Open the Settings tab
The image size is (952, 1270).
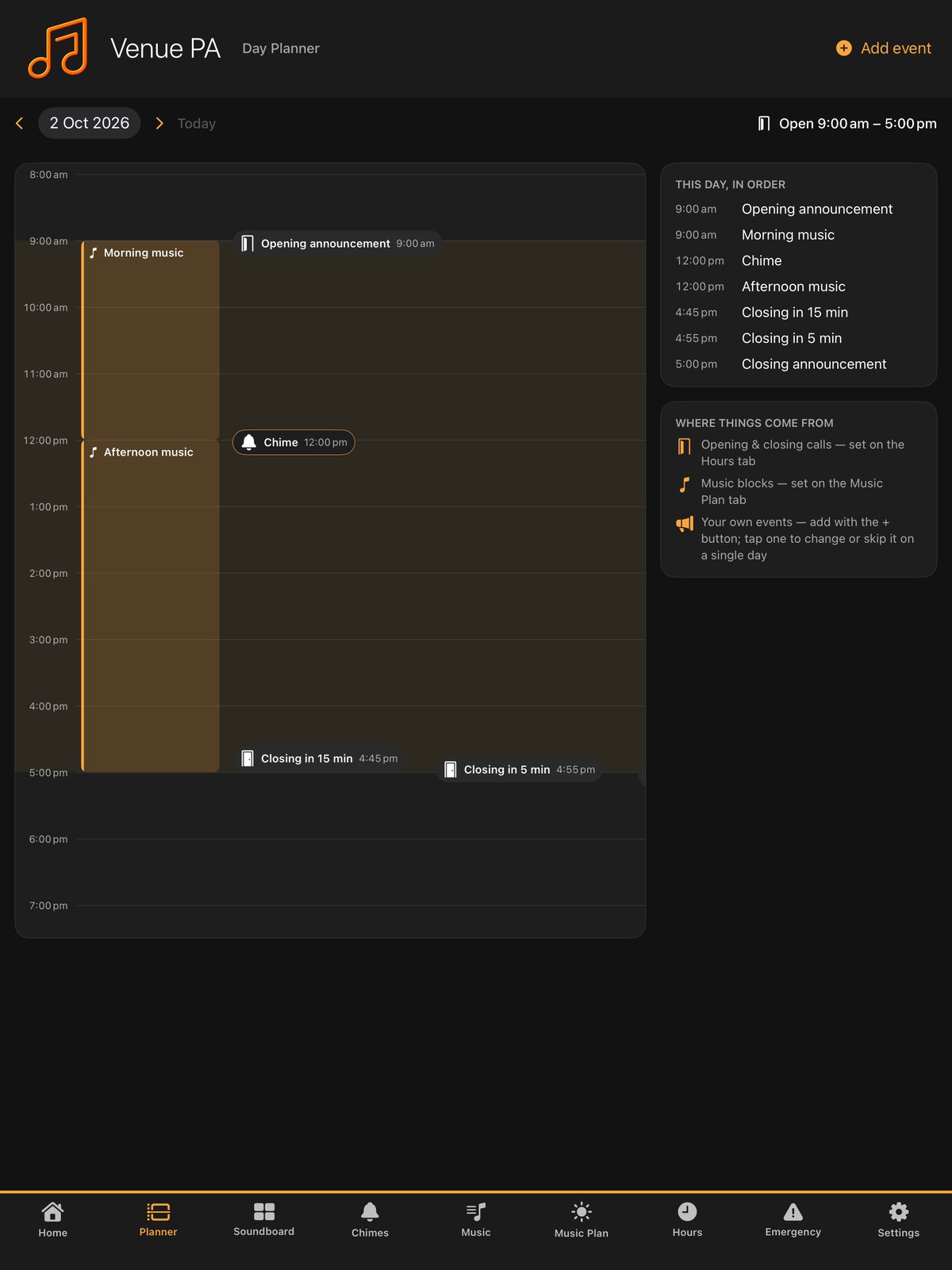(899, 1220)
